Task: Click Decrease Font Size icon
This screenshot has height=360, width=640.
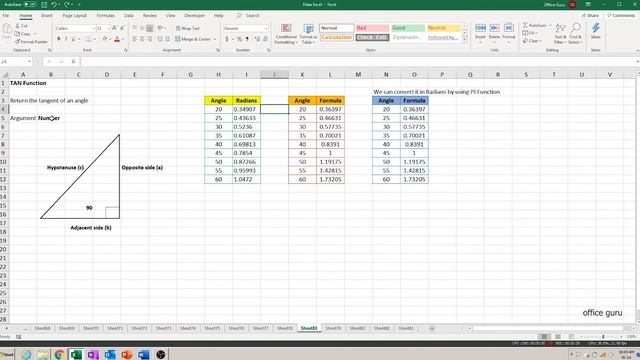Action: 122,28
